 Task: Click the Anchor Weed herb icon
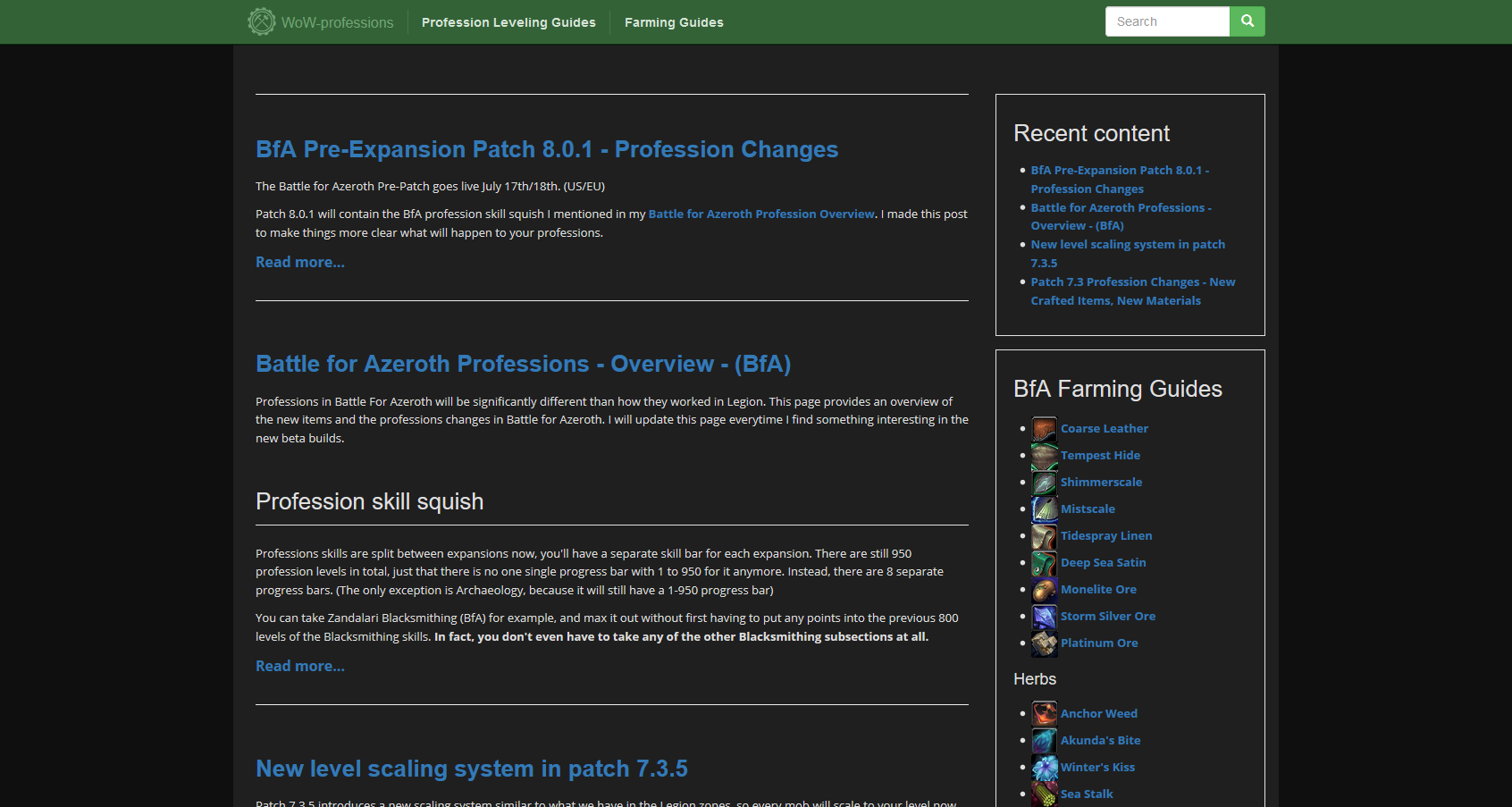click(1045, 714)
